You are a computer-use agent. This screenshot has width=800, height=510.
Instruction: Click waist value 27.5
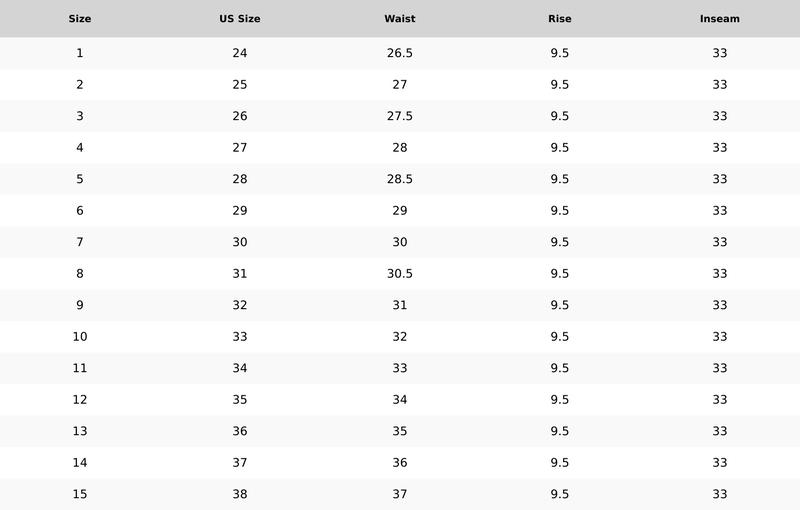pyautogui.click(x=400, y=116)
